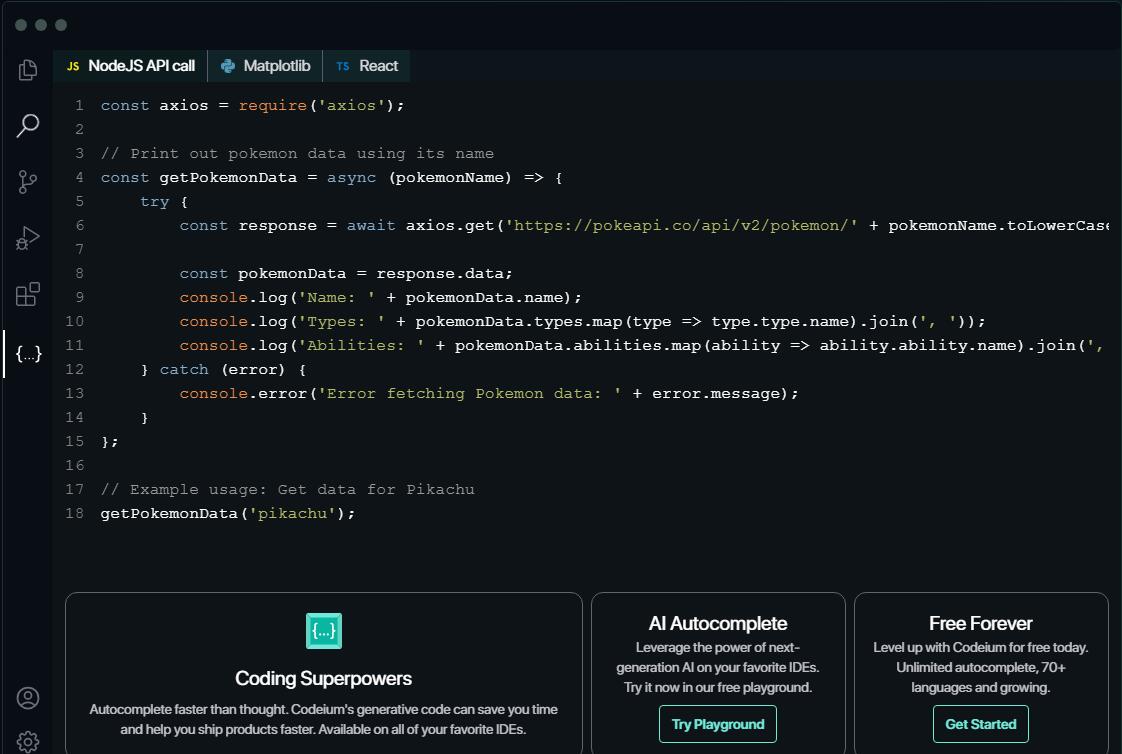Click the Try Playground button
1122x754 pixels.
tap(718, 724)
